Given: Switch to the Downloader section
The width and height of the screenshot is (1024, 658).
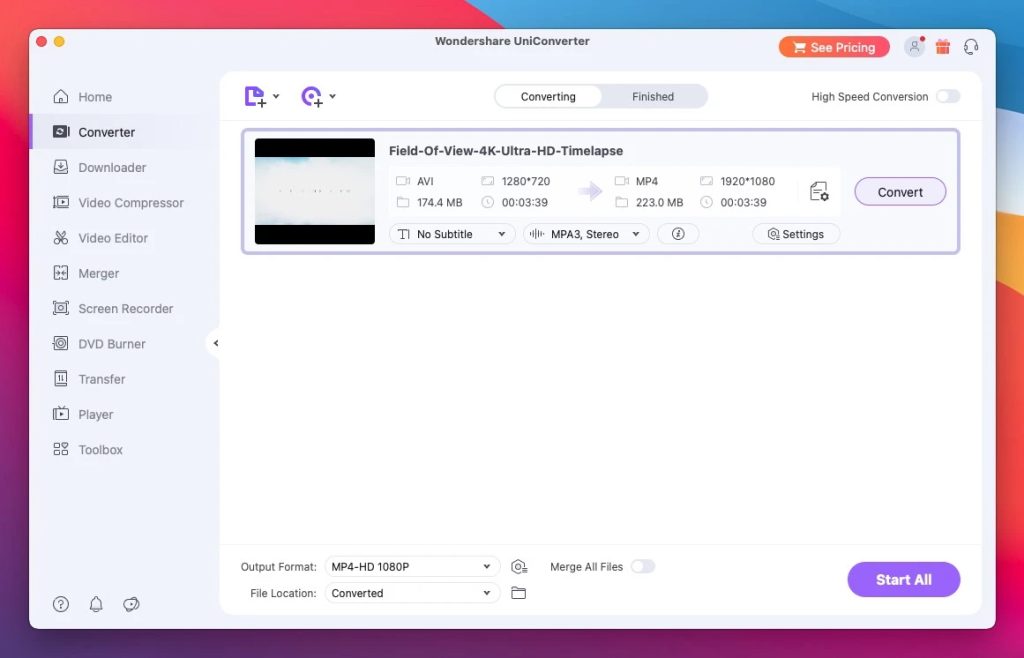Looking at the screenshot, I should click(112, 167).
